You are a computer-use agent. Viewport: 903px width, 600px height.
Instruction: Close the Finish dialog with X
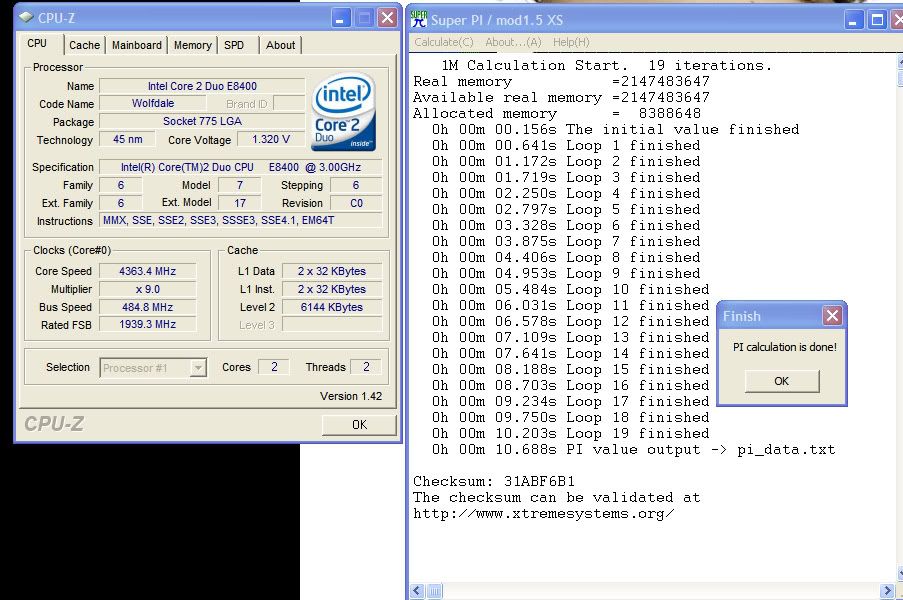832,316
